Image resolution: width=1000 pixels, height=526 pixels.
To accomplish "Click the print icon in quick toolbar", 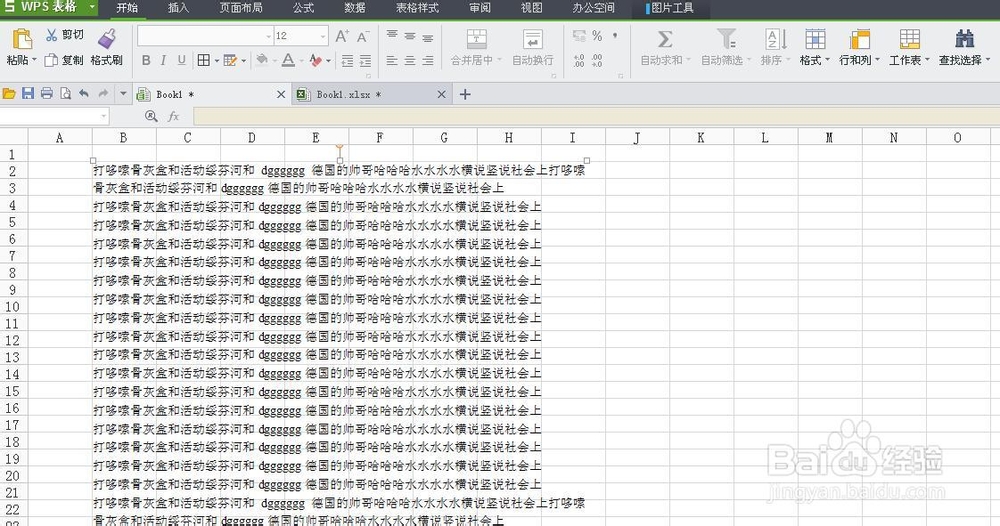I will [47, 94].
